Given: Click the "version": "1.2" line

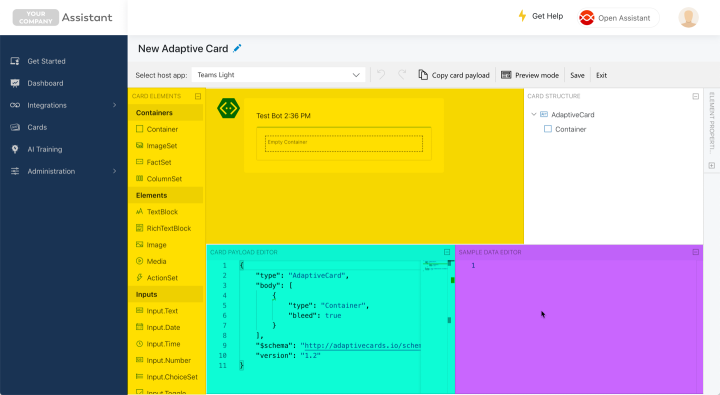Looking at the screenshot, I should [288, 356].
